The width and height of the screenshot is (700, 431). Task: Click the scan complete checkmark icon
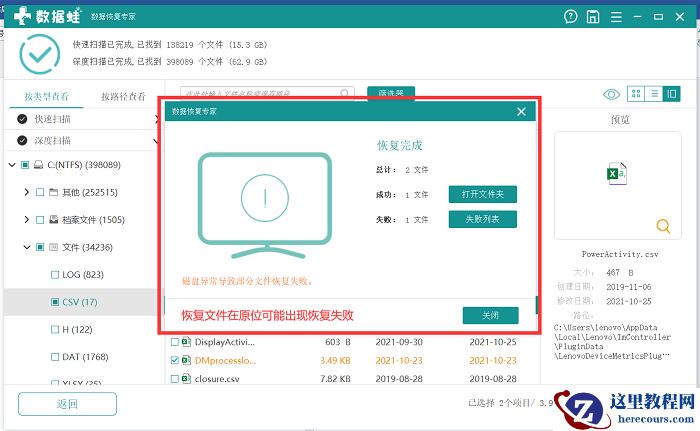[40, 54]
